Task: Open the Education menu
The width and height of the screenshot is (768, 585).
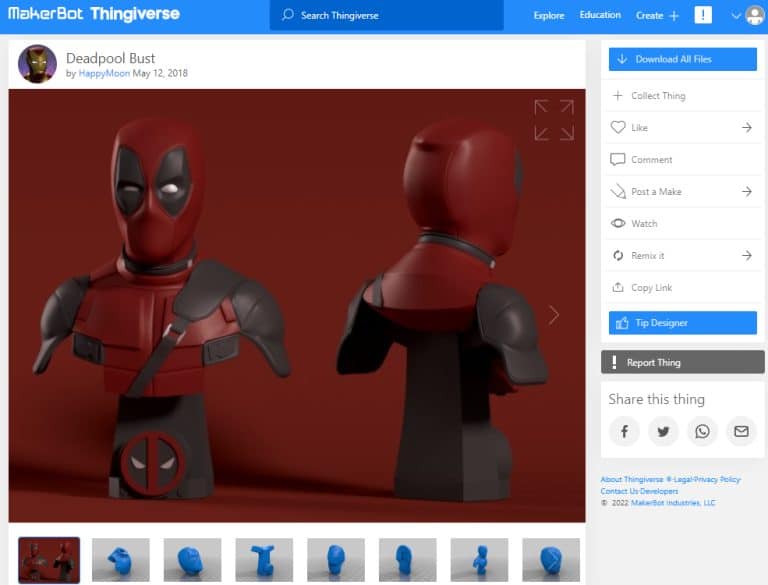Action: coord(600,15)
